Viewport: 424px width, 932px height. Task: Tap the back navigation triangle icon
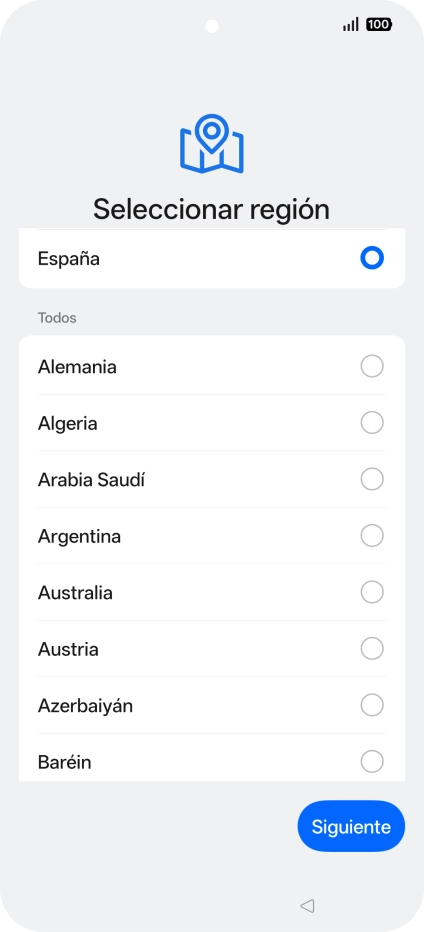click(x=307, y=905)
